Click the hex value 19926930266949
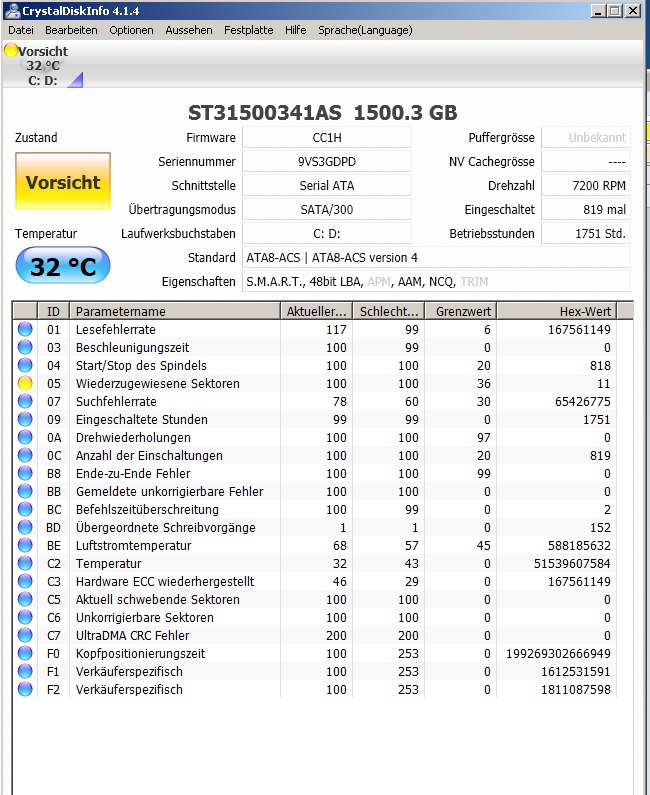650x795 pixels. tap(558, 653)
